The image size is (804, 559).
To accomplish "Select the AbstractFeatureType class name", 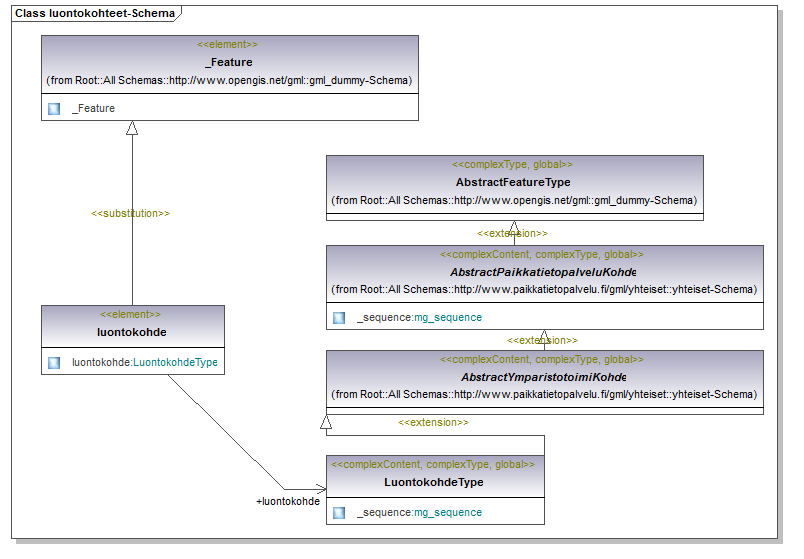I will point(513,183).
